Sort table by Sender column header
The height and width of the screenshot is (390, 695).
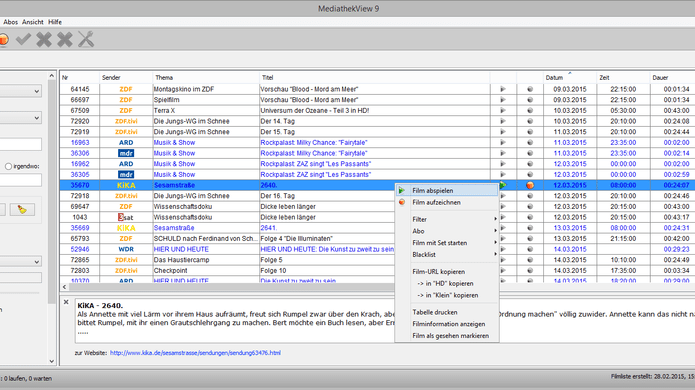126,78
